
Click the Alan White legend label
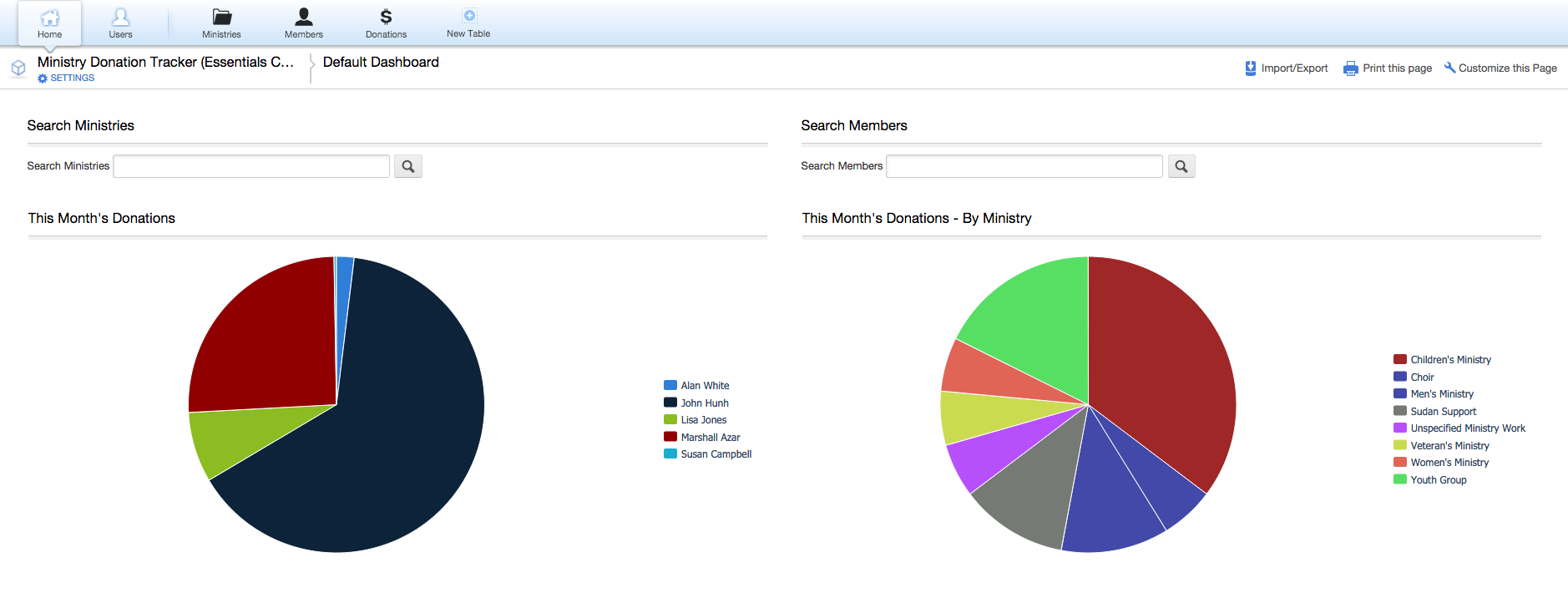point(706,386)
